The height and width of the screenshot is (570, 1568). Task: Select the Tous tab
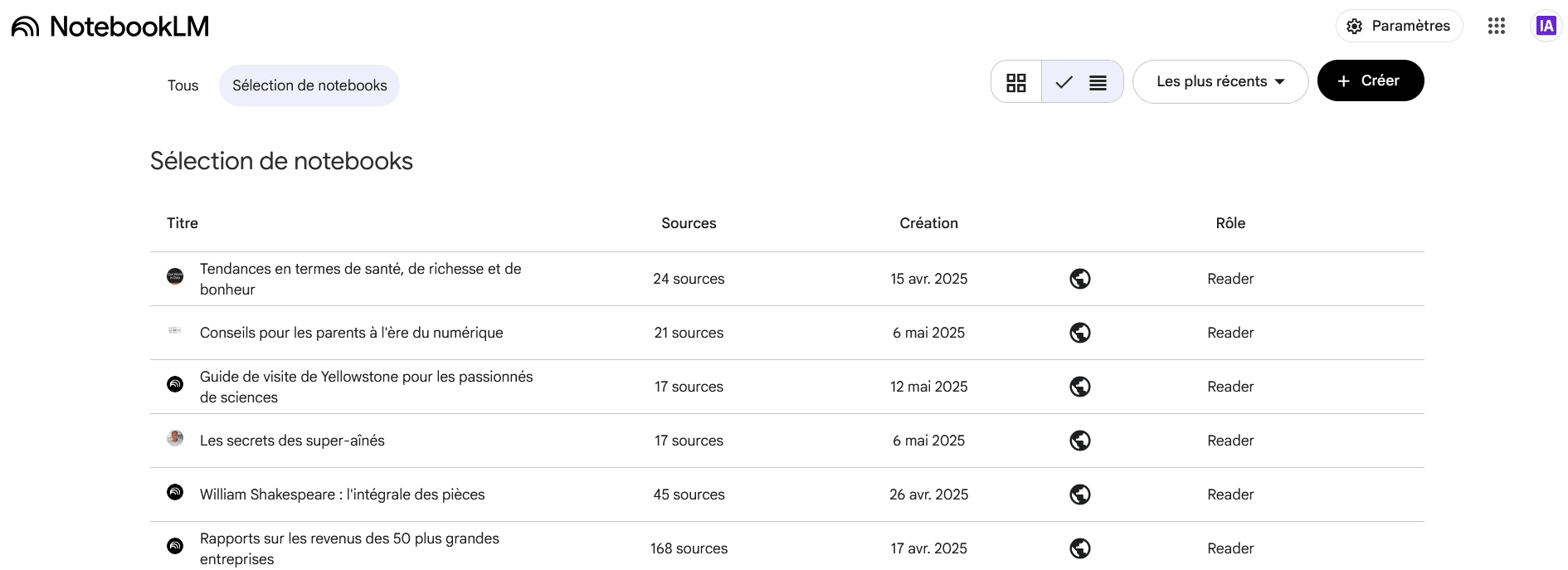(x=183, y=85)
